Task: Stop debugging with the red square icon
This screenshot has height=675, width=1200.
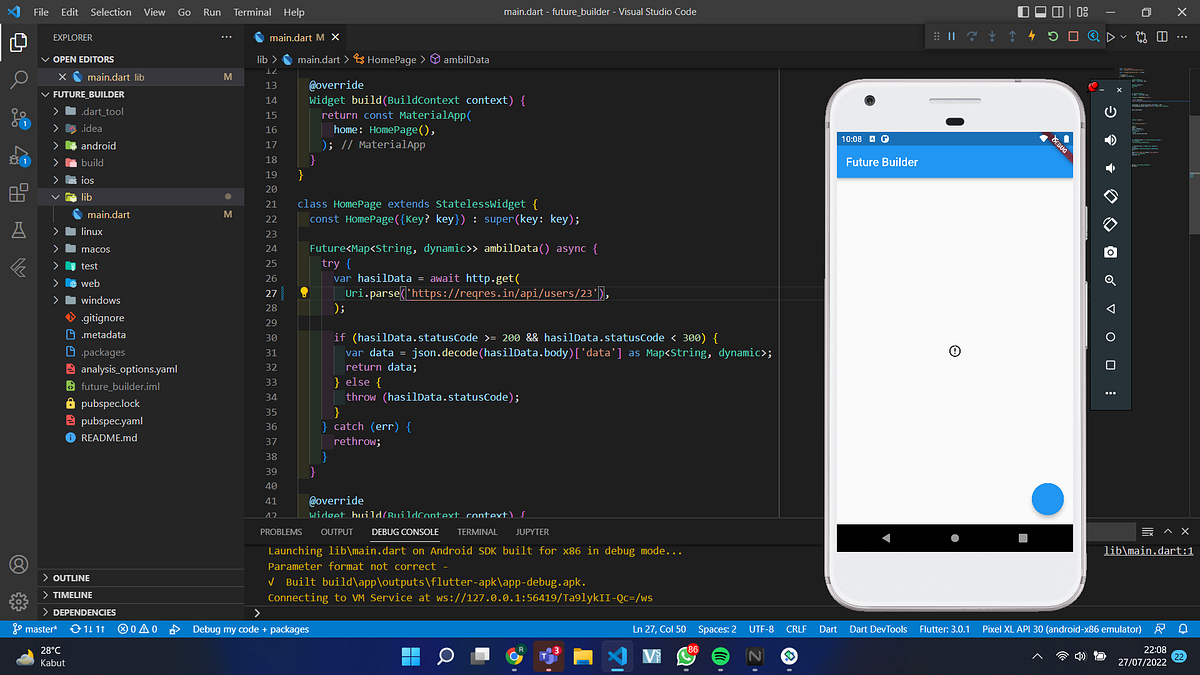Action: 1072,35
